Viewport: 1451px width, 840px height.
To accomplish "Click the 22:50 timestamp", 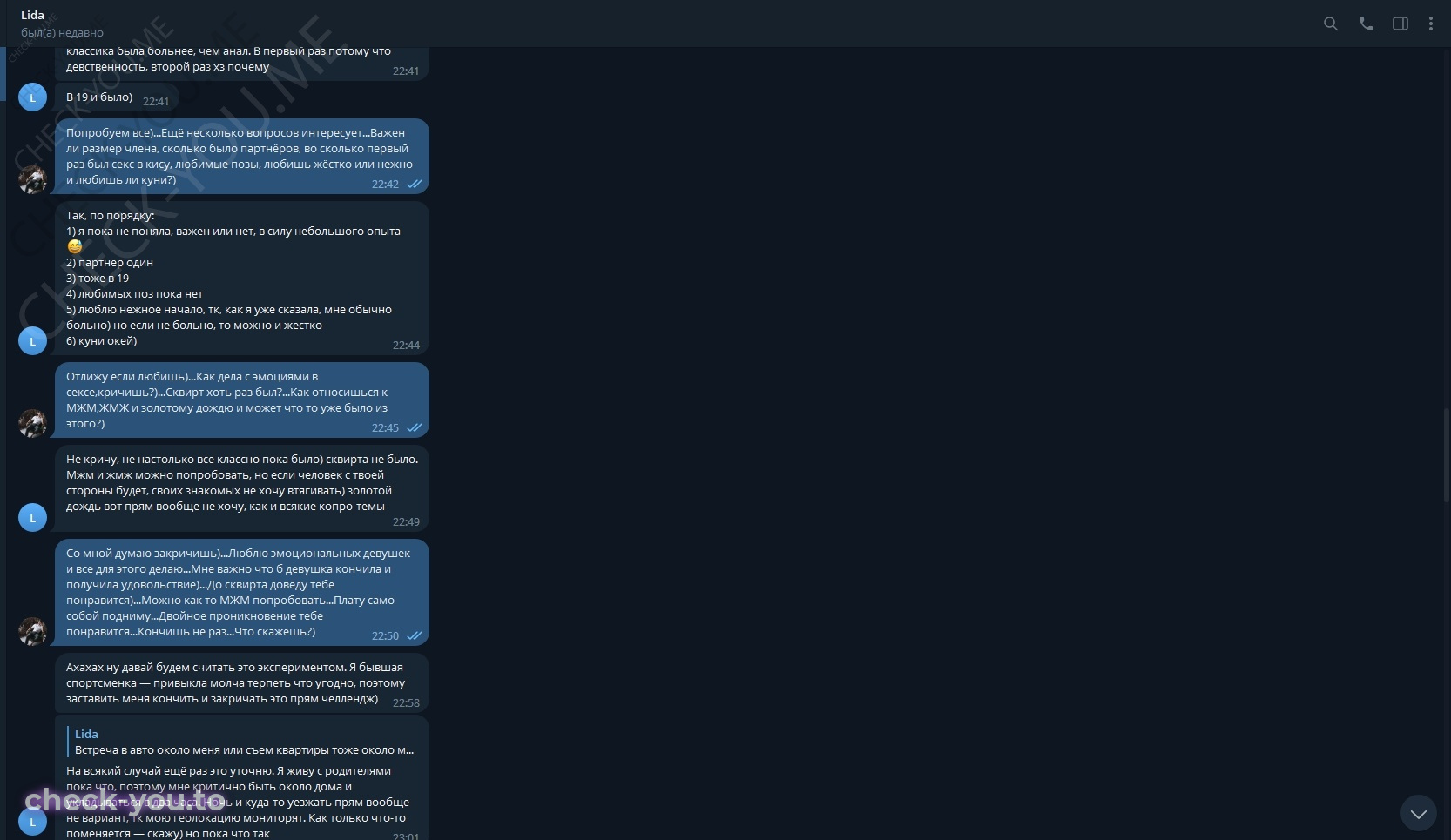I will tap(385, 636).
